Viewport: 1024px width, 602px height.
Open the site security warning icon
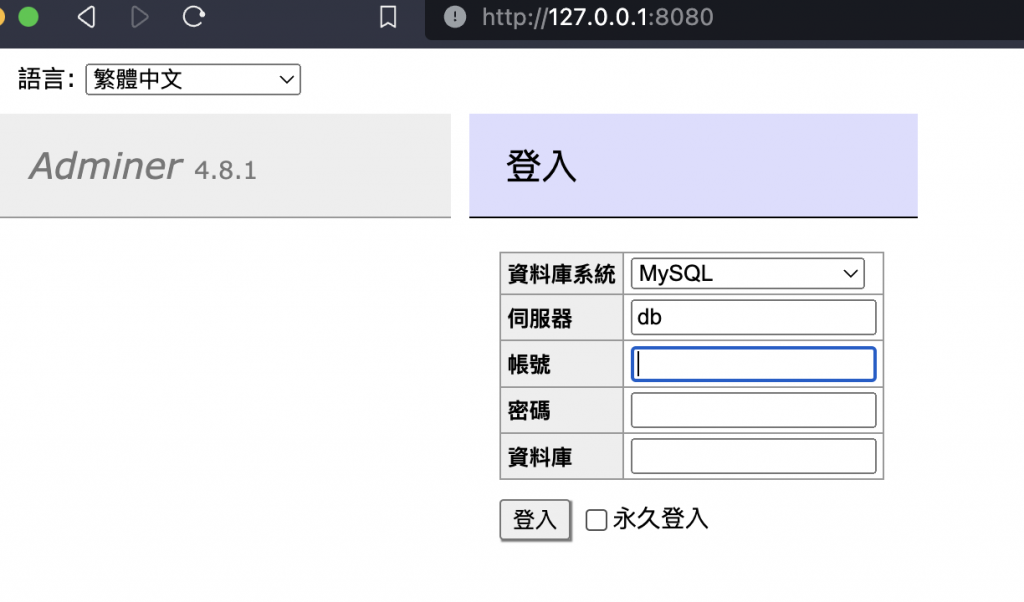(455, 17)
